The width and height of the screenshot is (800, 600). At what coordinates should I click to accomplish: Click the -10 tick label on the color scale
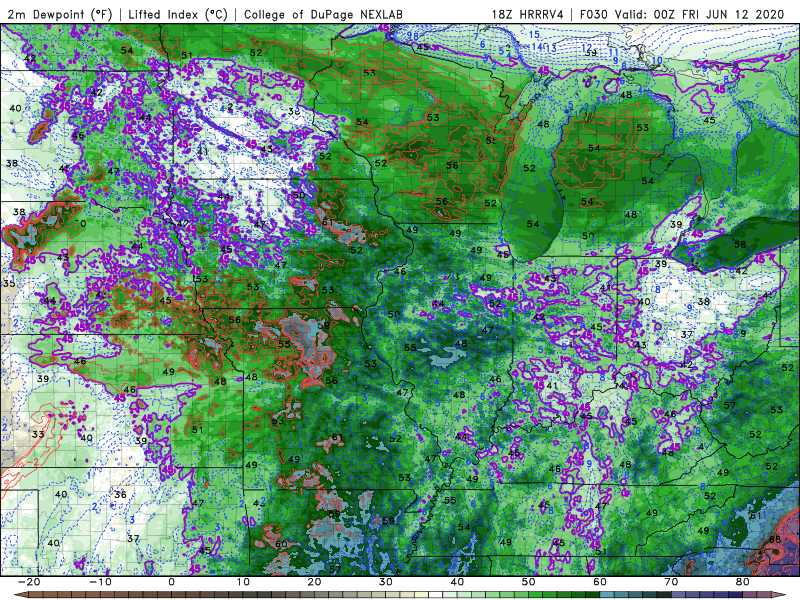[100, 582]
